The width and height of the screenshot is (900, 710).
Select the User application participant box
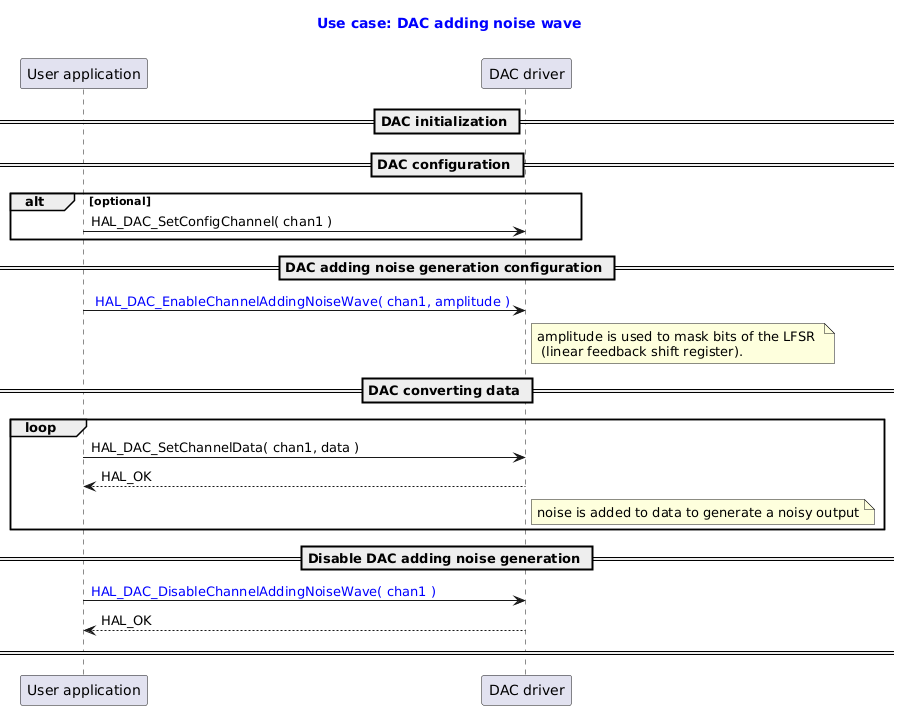click(83, 73)
